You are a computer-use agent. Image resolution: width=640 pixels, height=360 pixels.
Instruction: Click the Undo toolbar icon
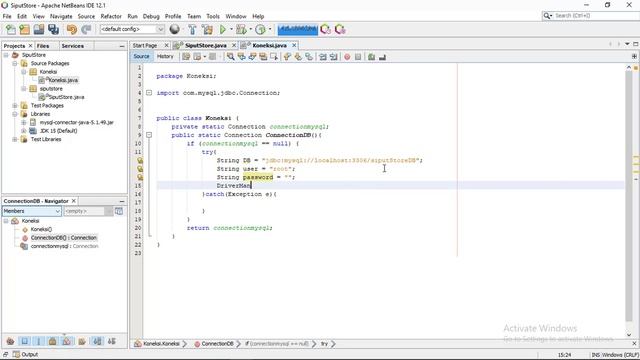pos(72,29)
